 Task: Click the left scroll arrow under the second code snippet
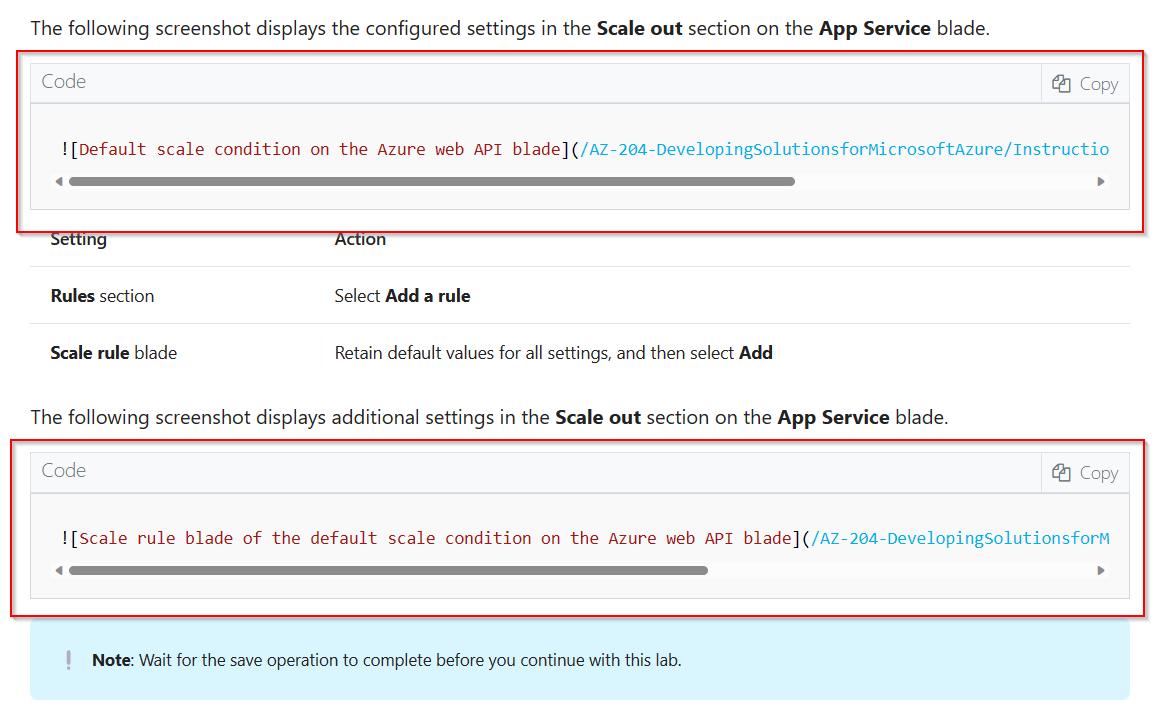(x=59, y=570)
